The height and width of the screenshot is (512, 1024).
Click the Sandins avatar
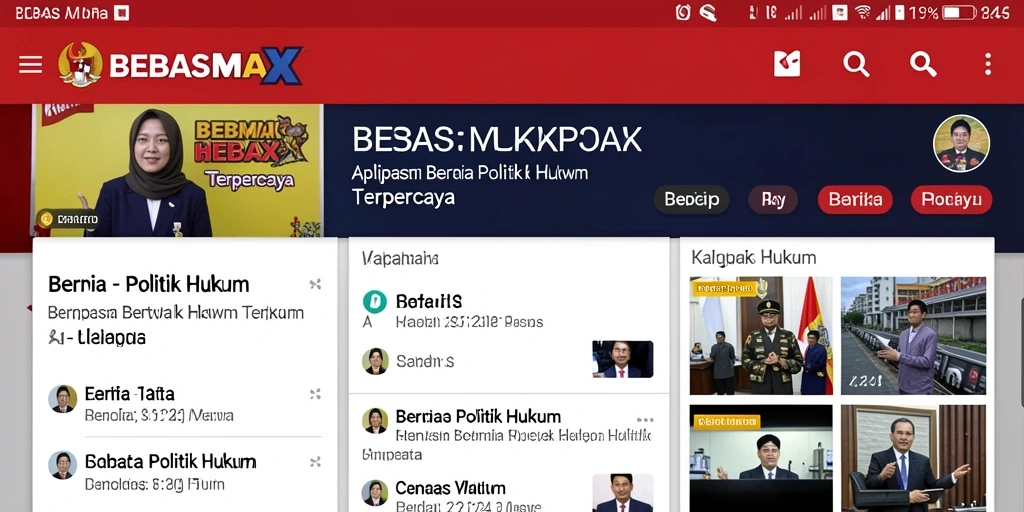click(375, 360)
